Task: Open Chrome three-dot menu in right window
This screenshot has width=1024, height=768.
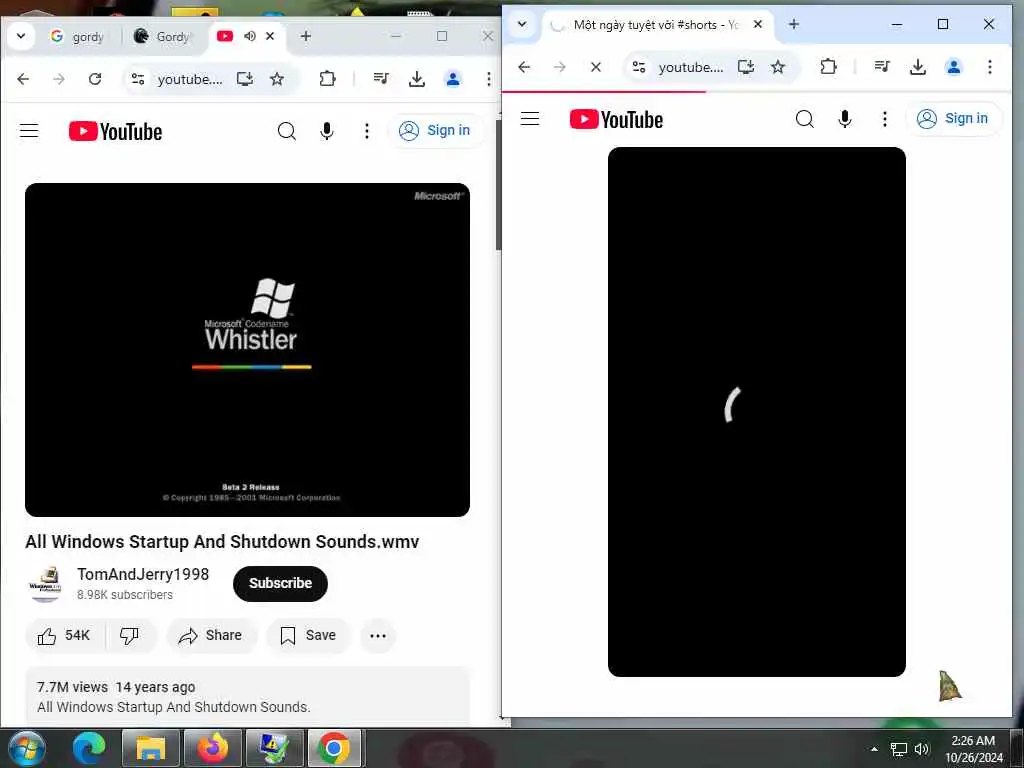Action: coord(990,67)
